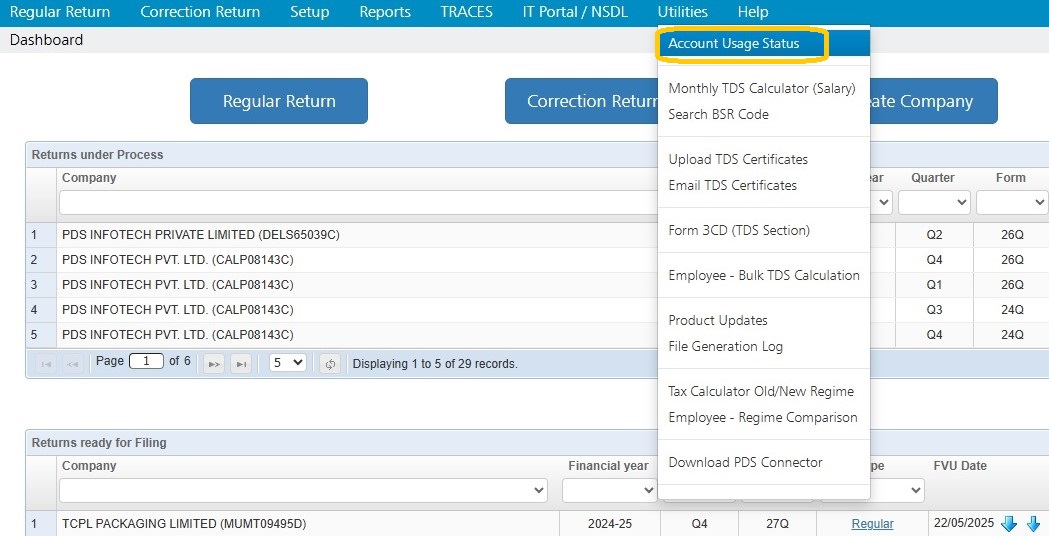Viewport: 1049px width, 536px height.
Task: Open the Regular link for TCPL Packaging
Action: 872,524
